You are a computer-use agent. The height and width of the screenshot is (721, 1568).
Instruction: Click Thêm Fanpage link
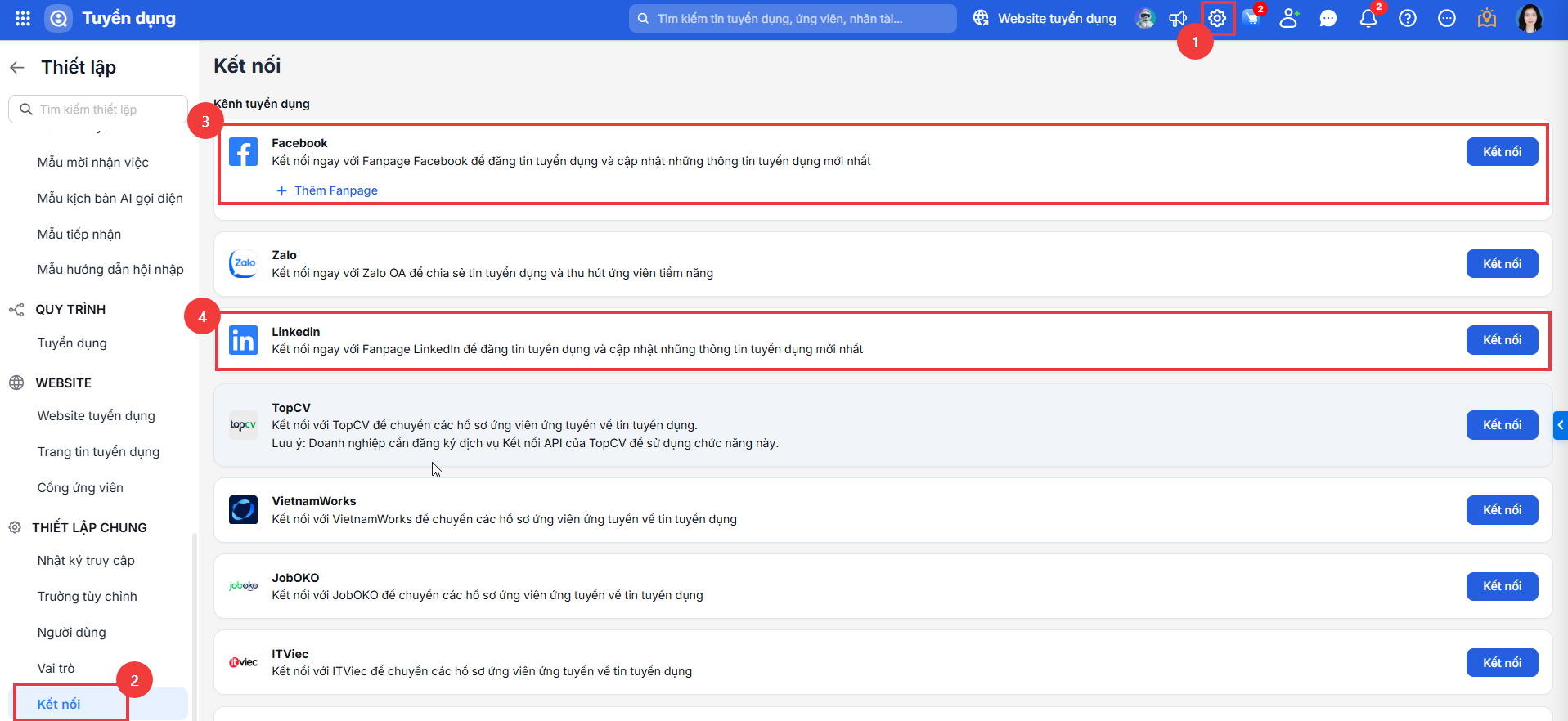click(327, 190)
